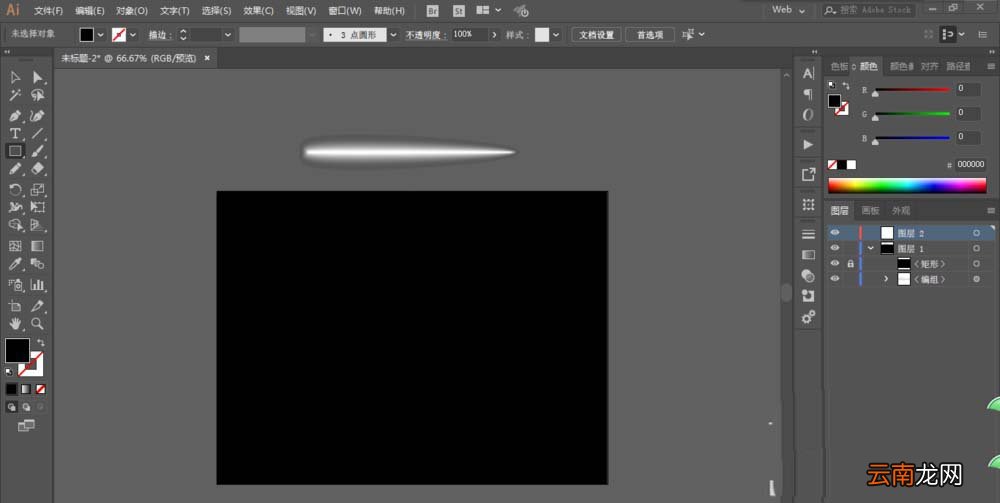Open stroke weight dropdown
1000x503 pixels.
click(228, 35)
